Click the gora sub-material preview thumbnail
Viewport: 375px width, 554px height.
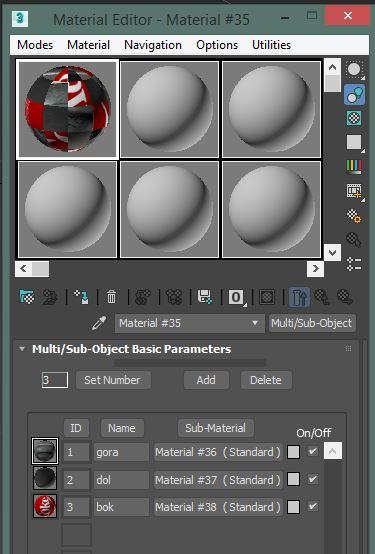point(45,451)
